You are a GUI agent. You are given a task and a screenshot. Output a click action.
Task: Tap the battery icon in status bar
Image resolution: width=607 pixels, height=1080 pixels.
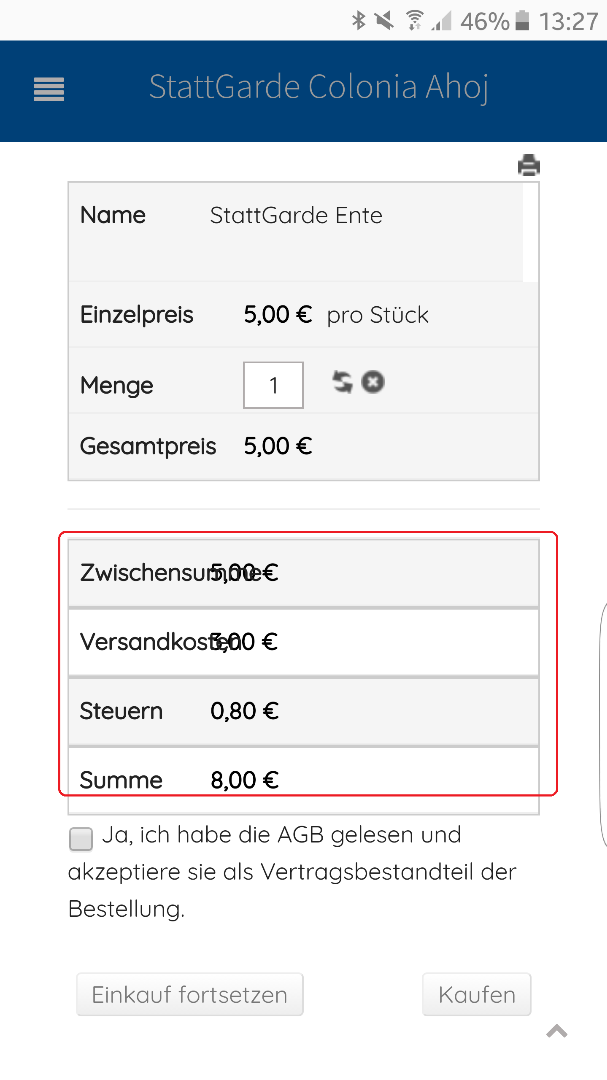(522, 21)
